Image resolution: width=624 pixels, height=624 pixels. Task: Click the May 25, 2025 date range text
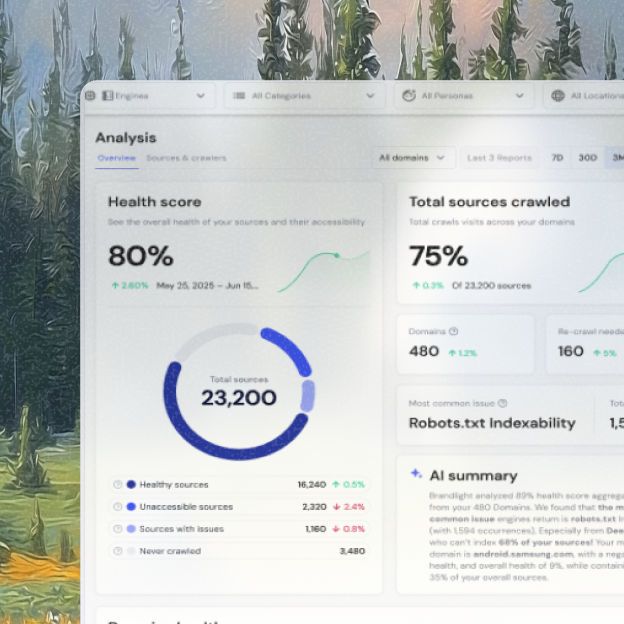[x=207, y=285]
